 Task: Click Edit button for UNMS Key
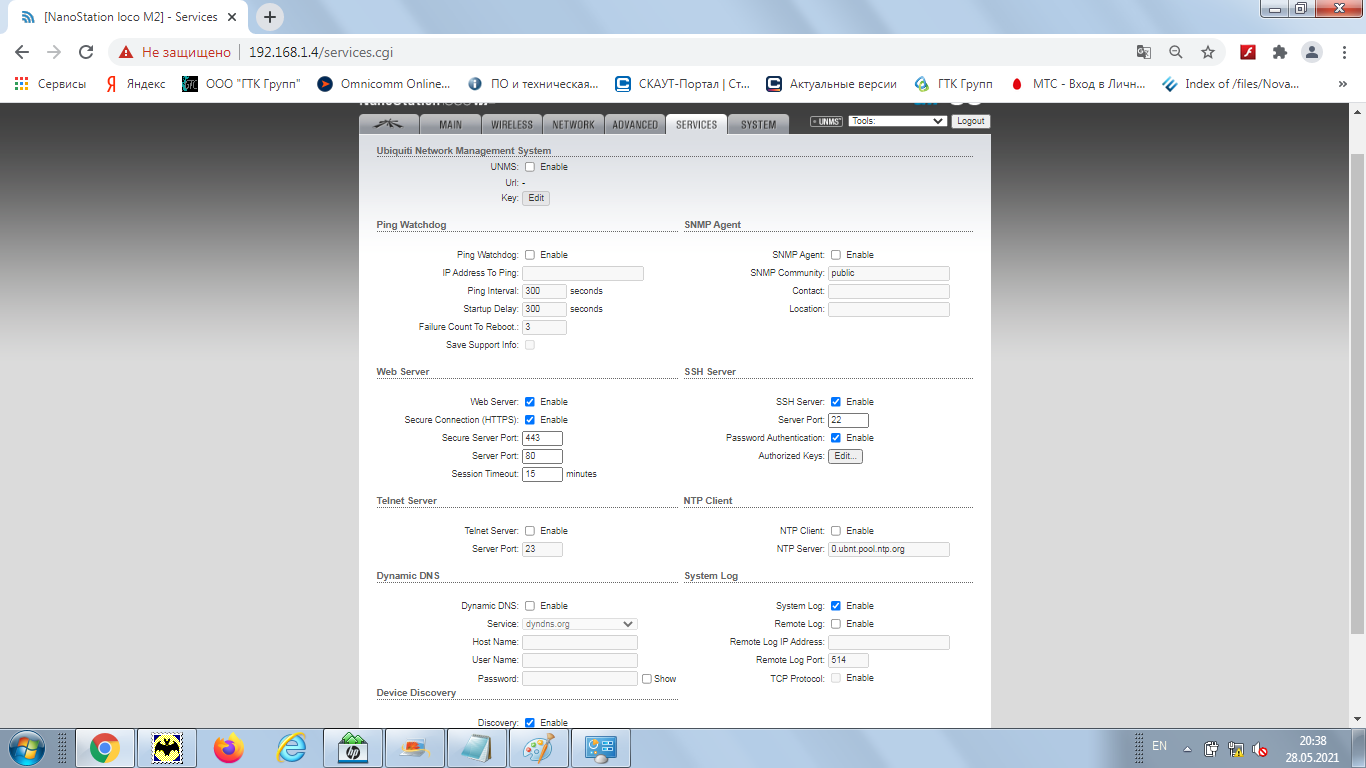pyautogui.click(x=536, y=198)
